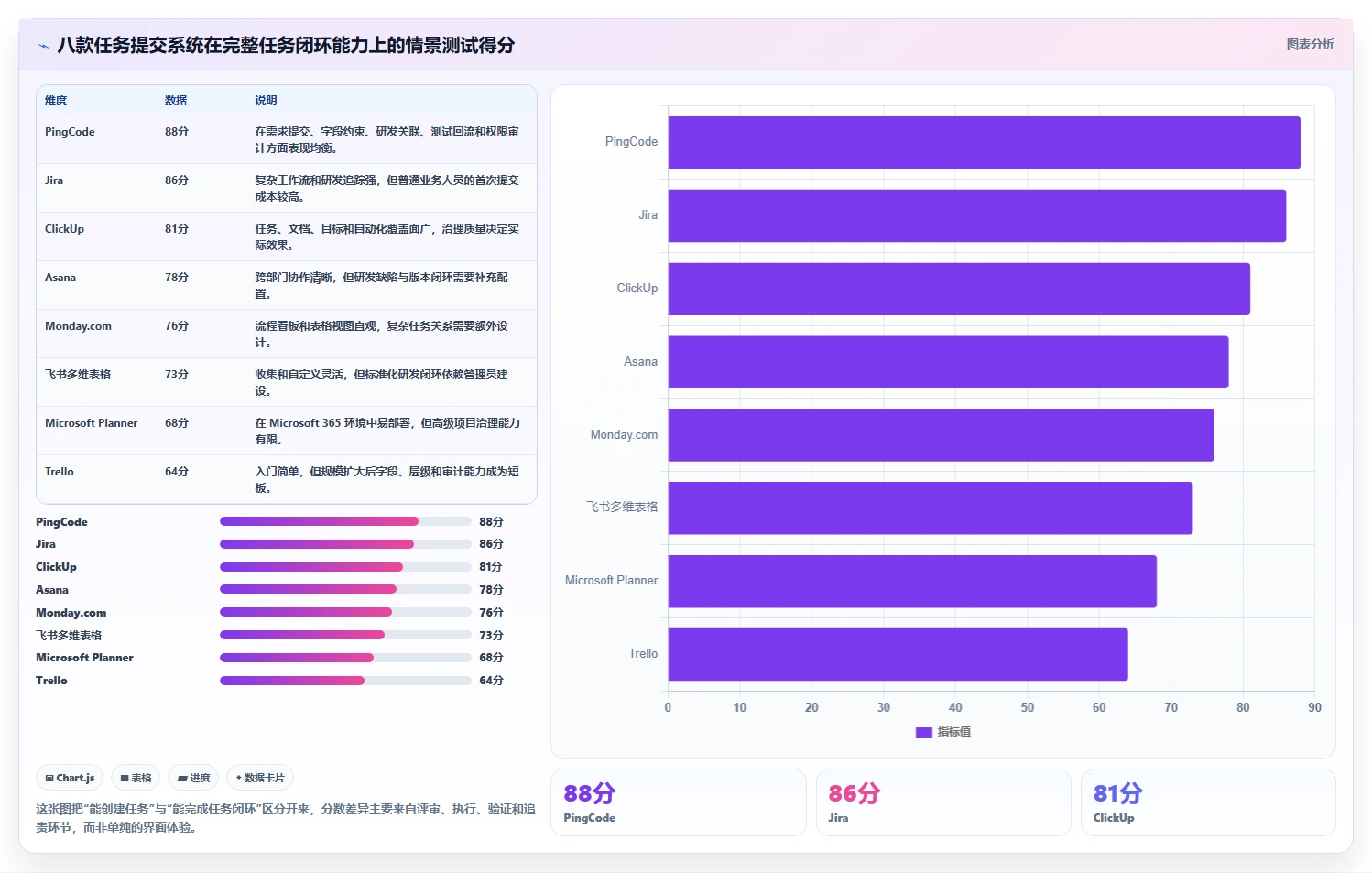Click the PingCode progress bar
The height and width of the screenshot is (873, 1372).
point(345,521)
